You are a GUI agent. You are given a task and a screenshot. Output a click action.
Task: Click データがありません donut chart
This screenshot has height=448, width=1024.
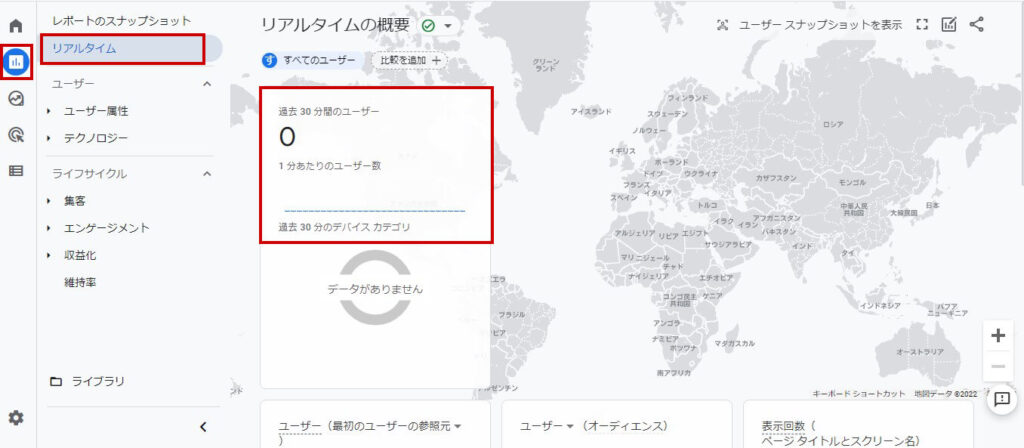click(x=375, y=288)
